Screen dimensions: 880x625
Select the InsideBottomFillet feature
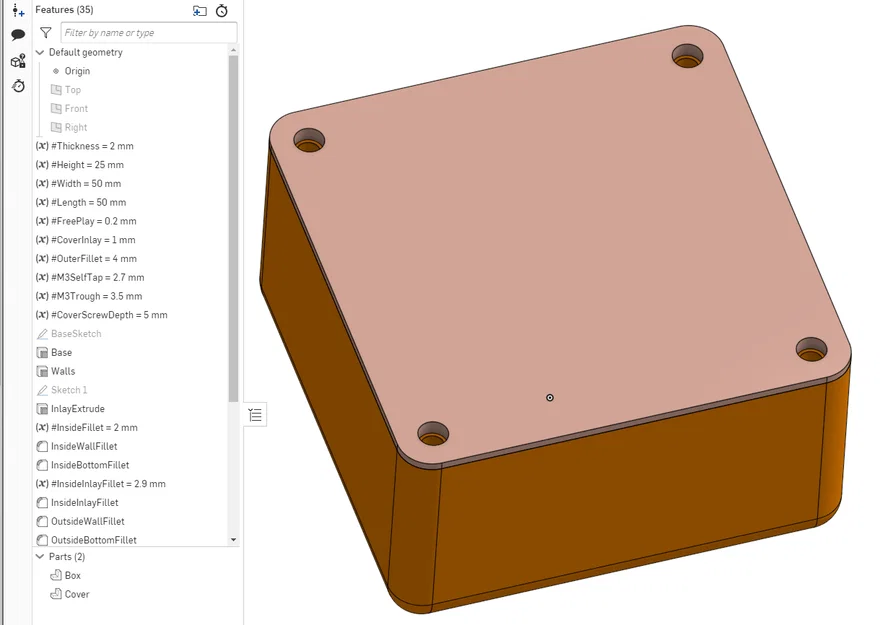(83, 465)
